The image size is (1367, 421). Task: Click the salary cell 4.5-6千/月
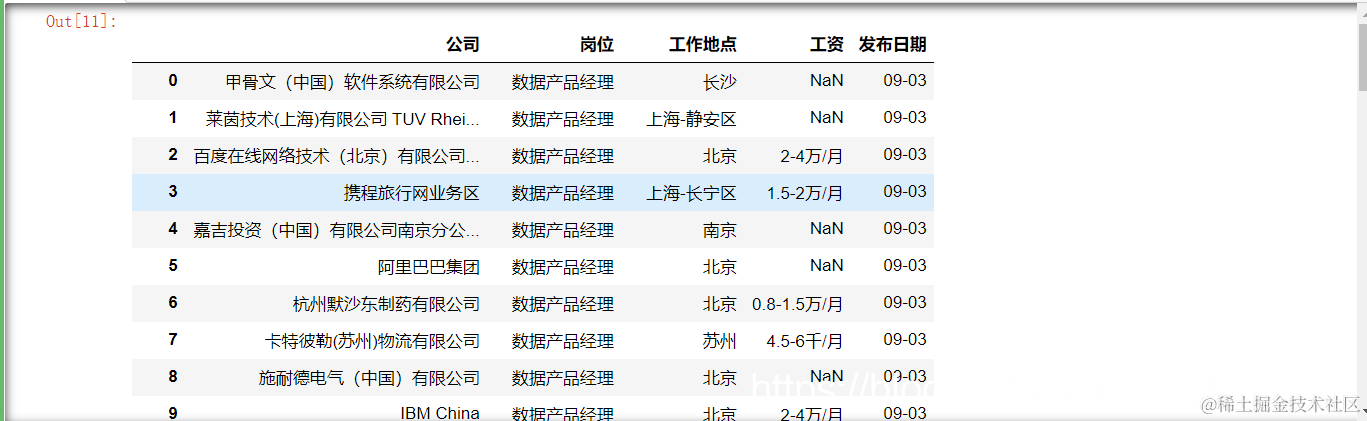(x=805, y=341)
